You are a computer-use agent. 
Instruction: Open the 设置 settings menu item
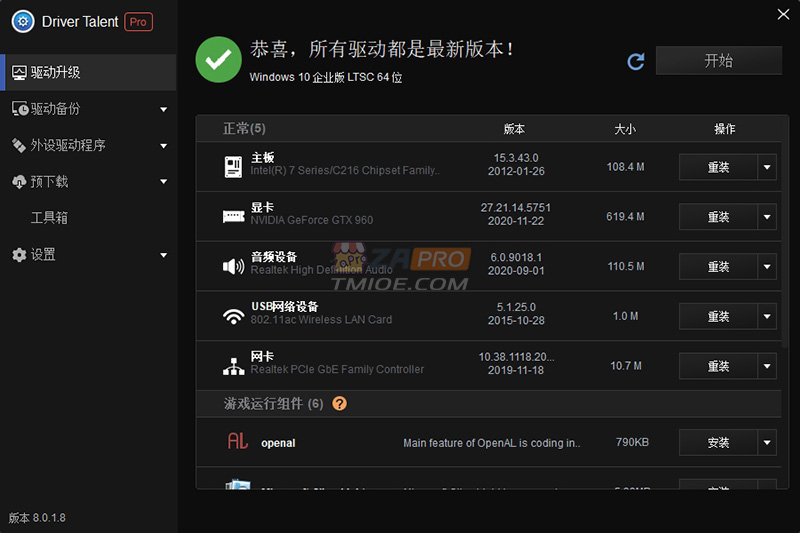point(88,255)
